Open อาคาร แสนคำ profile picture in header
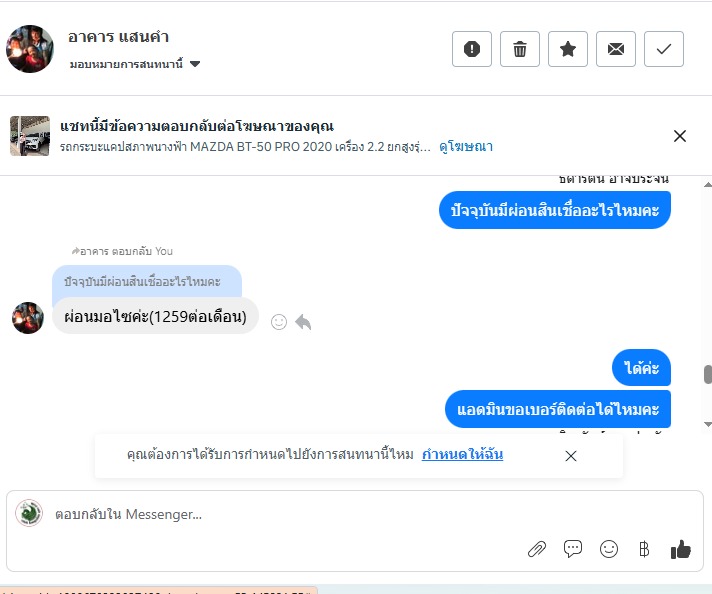This screenshot has height=594, width=712. [x=30, y=49]
